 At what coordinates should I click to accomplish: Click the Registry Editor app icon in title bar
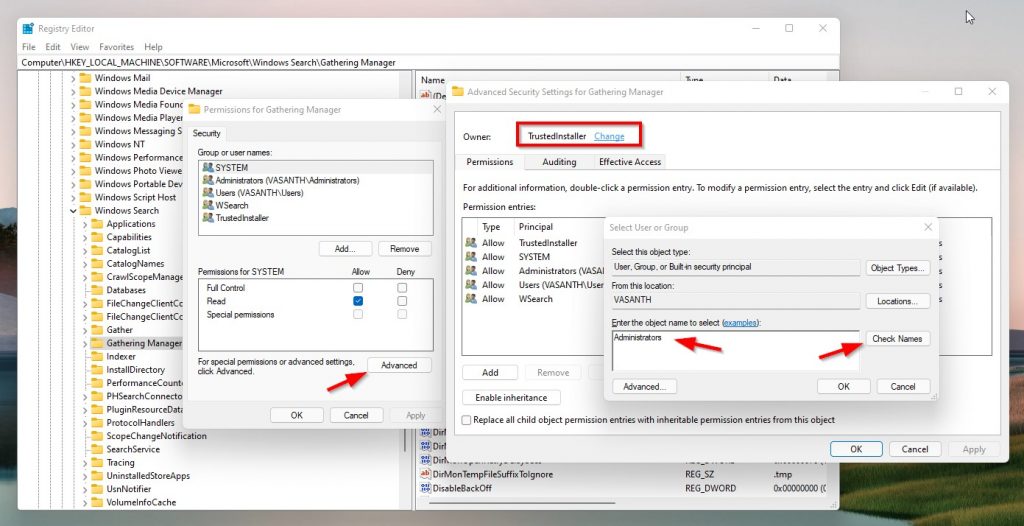(27, 29)
